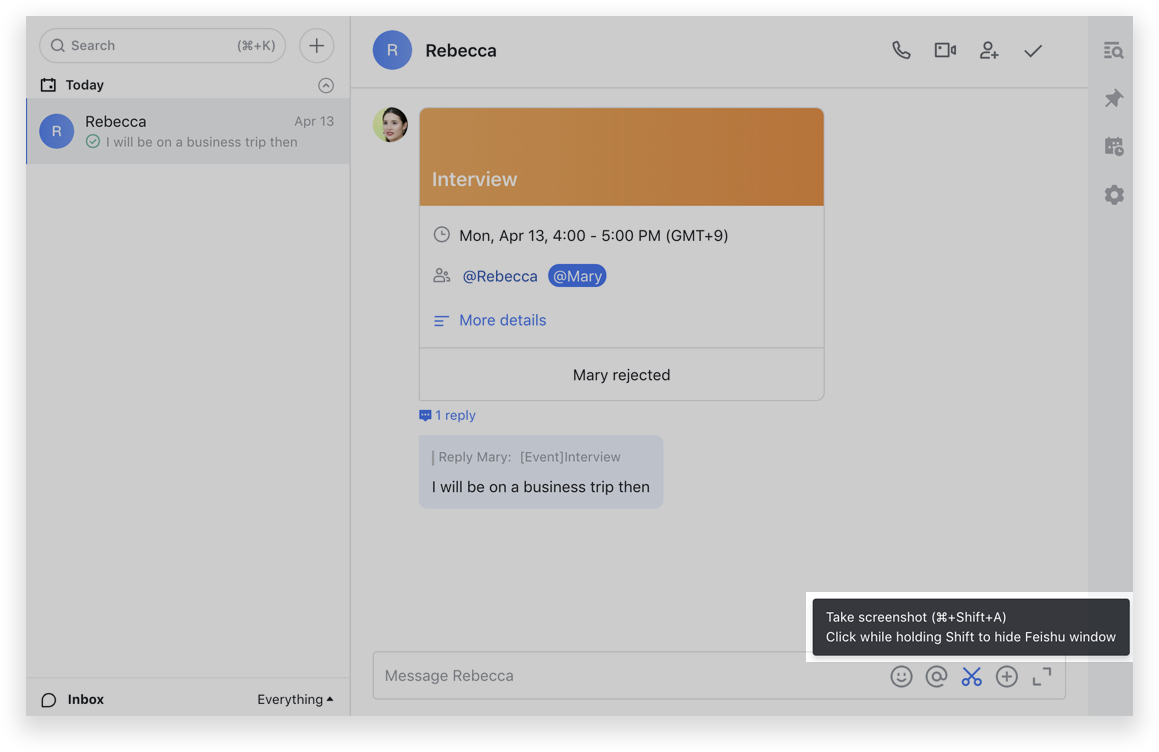Click the quoted Reply Mary: [Event]Interview text

[529, 457]
